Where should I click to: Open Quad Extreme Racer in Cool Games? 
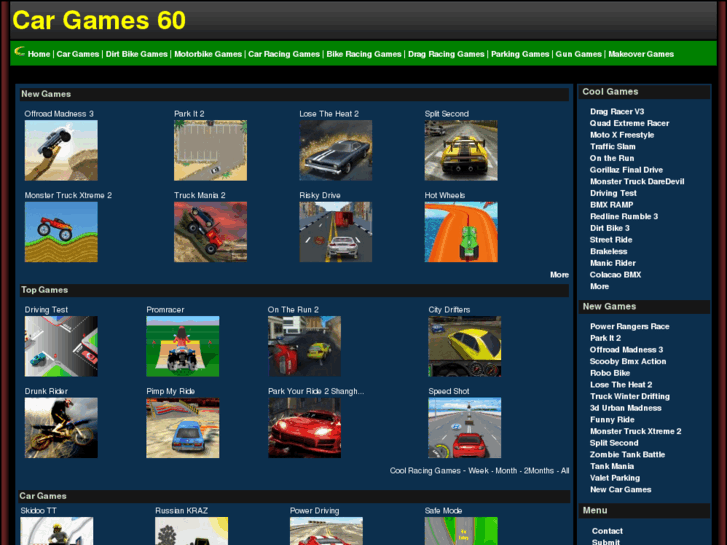[x=630, y=123]
